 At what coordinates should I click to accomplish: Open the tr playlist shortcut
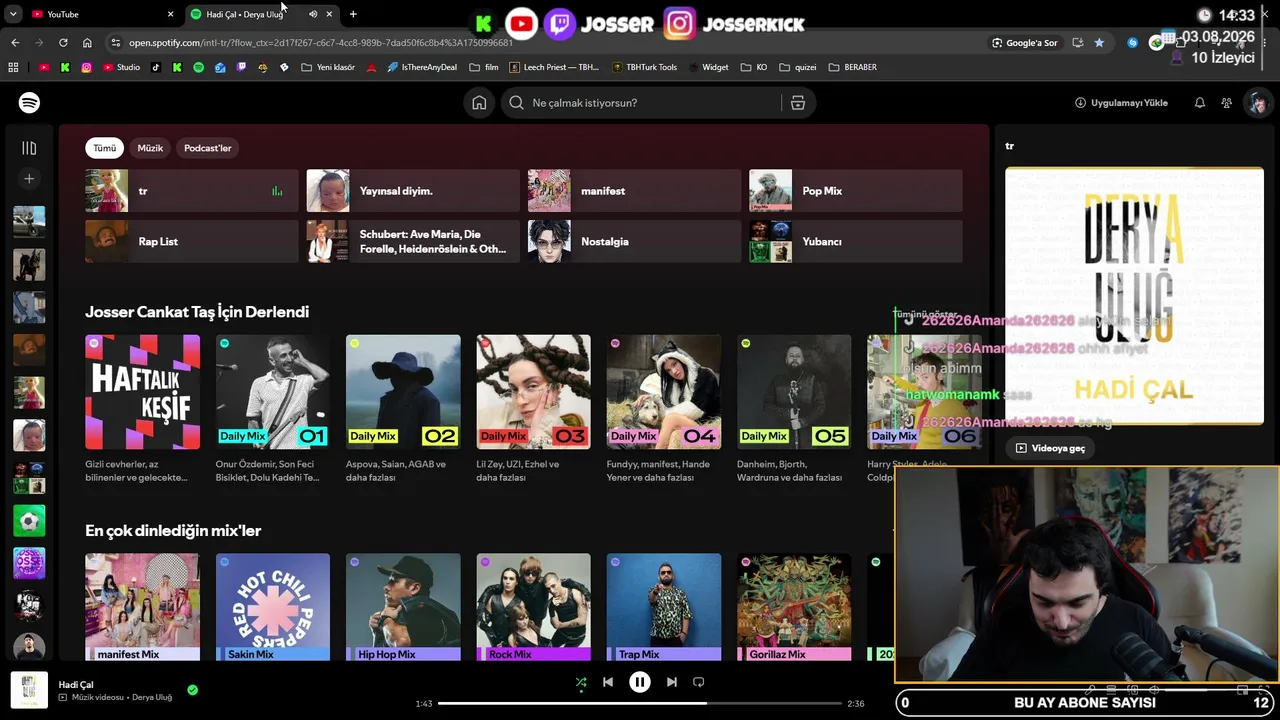[x=192, y=191]
